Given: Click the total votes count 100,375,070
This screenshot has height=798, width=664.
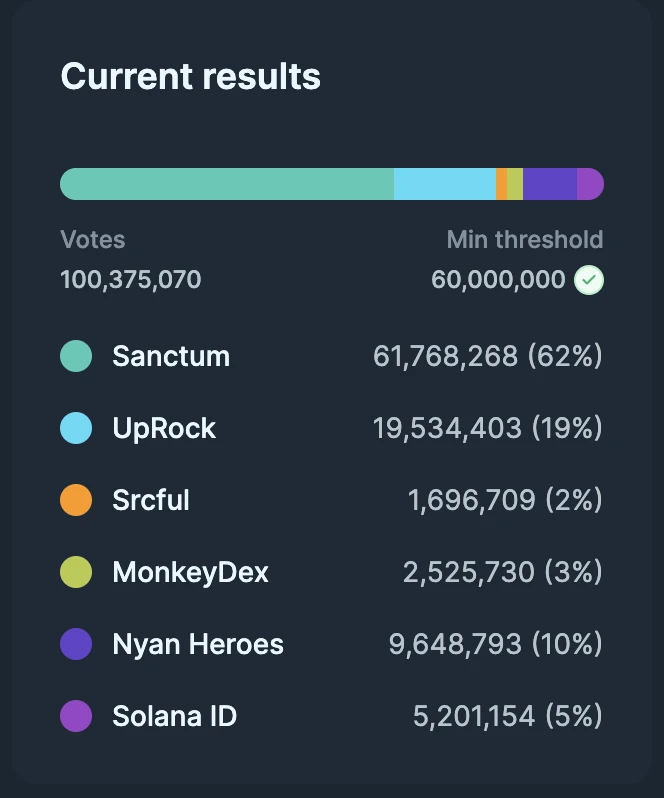Looking at the screenshot, I should [131, 280].
